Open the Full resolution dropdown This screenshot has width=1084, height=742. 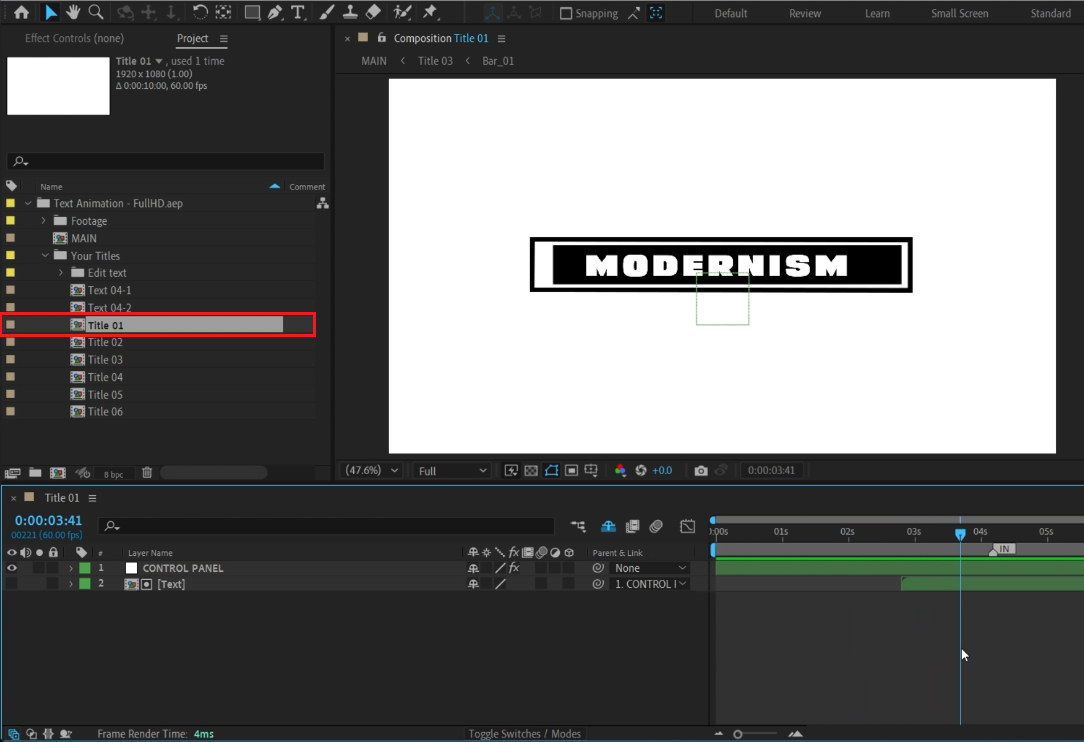click(x=452, y=470)
